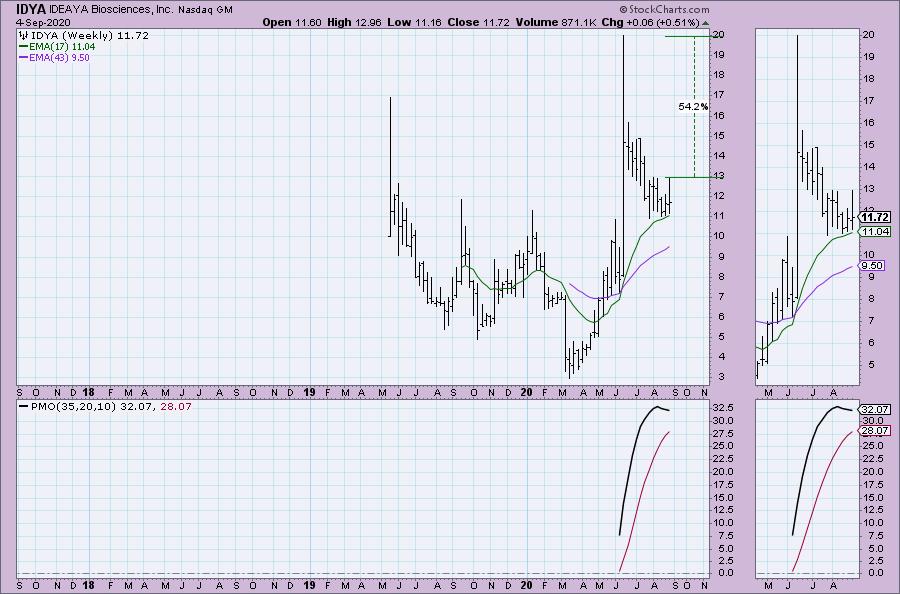
Task: Click the boxed 11.72 price tag on right axis
Action: (x=875, y=217)
